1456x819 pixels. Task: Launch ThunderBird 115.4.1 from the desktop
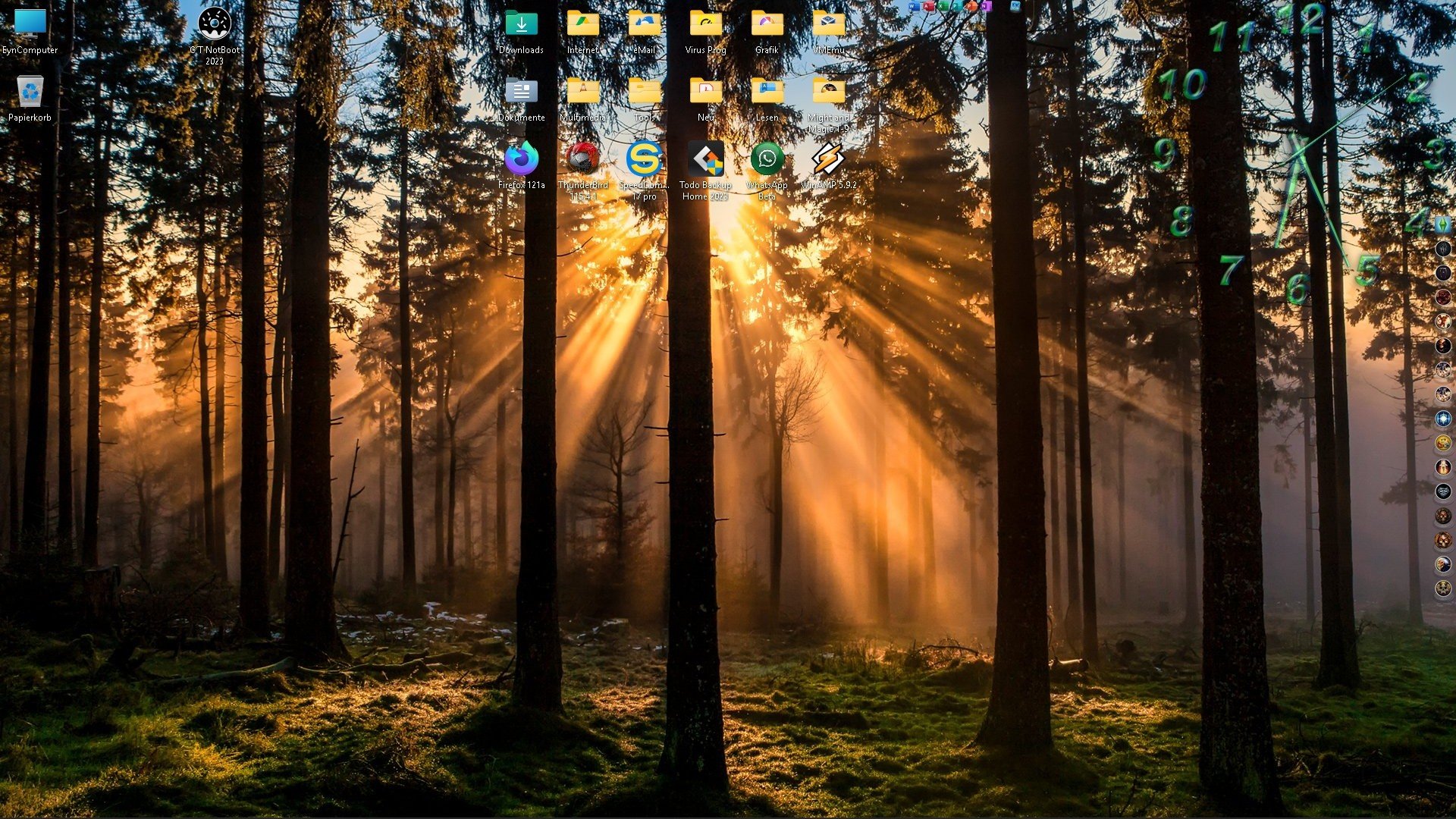pos(582,160)
